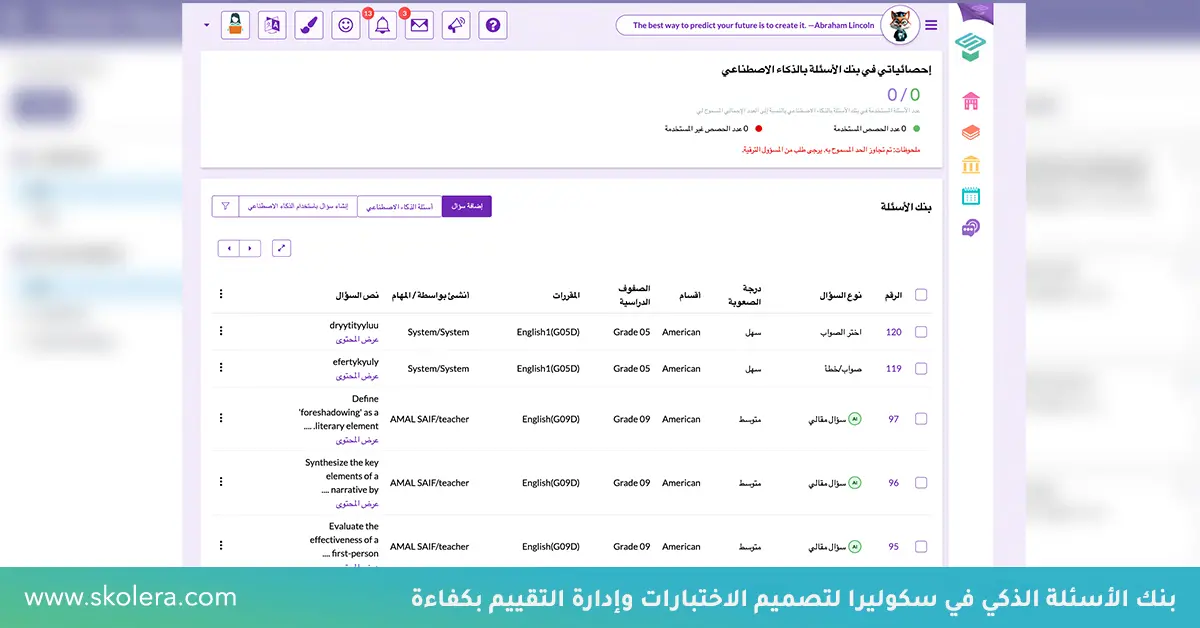Sort by 'الرقم' column header
This screenshot has width=1200, height=628.
coord(894,296)
